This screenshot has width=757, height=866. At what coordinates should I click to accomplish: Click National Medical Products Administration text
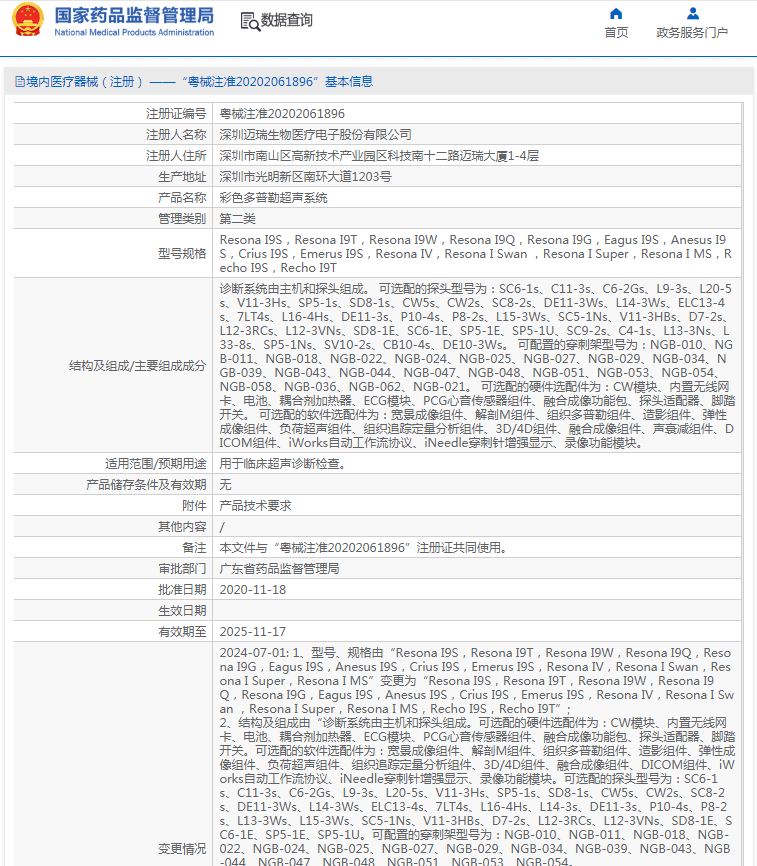(134, 33)
